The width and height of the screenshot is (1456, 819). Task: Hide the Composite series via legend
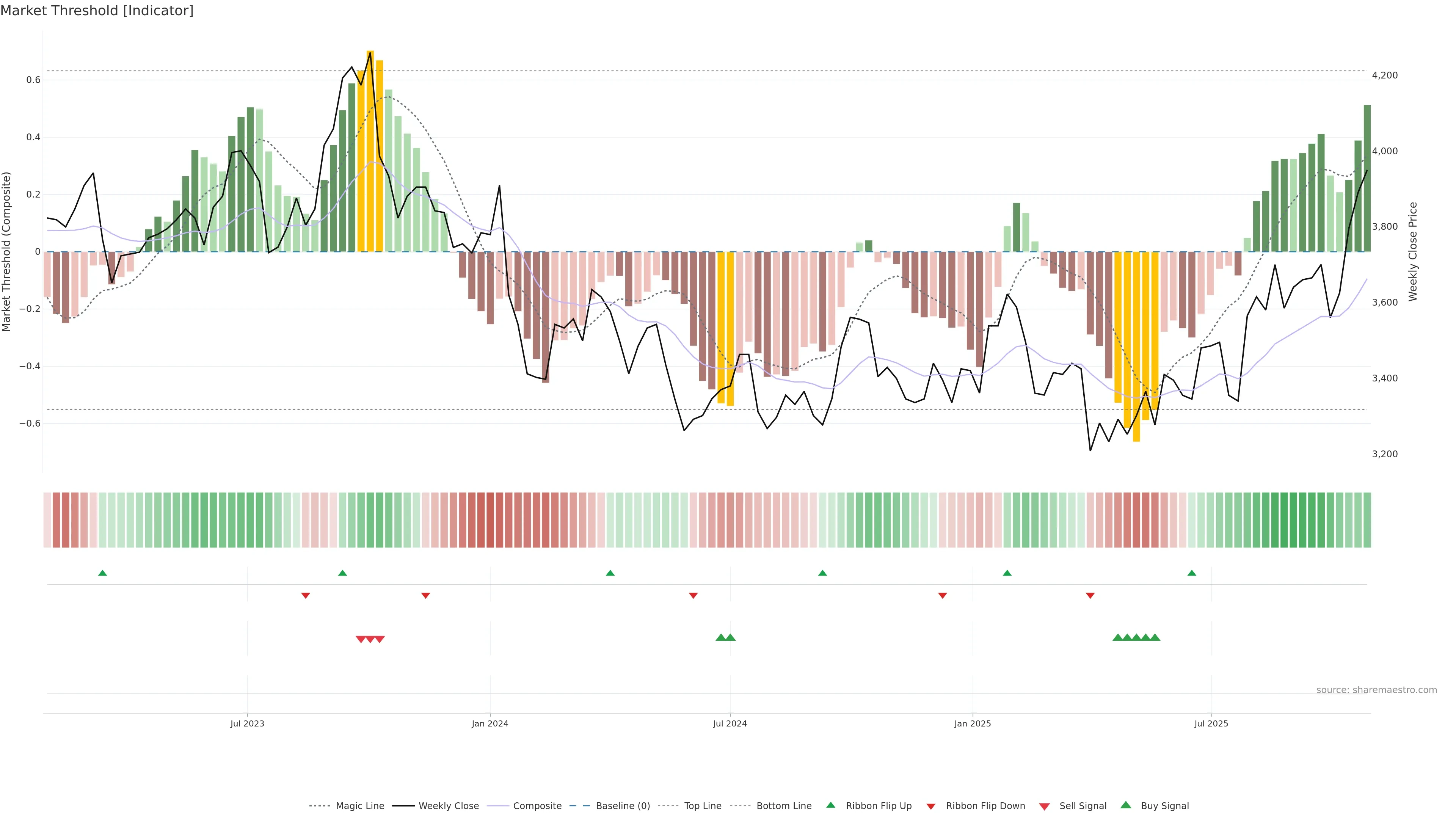pos(537,806)
